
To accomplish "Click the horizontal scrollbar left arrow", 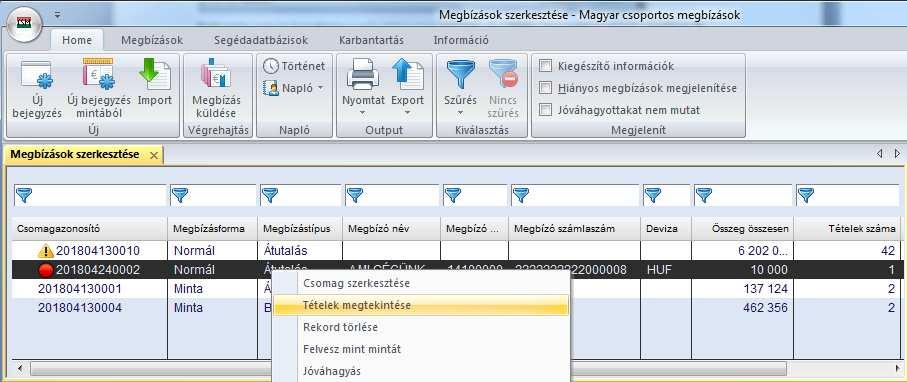I will tap(21, 368).
